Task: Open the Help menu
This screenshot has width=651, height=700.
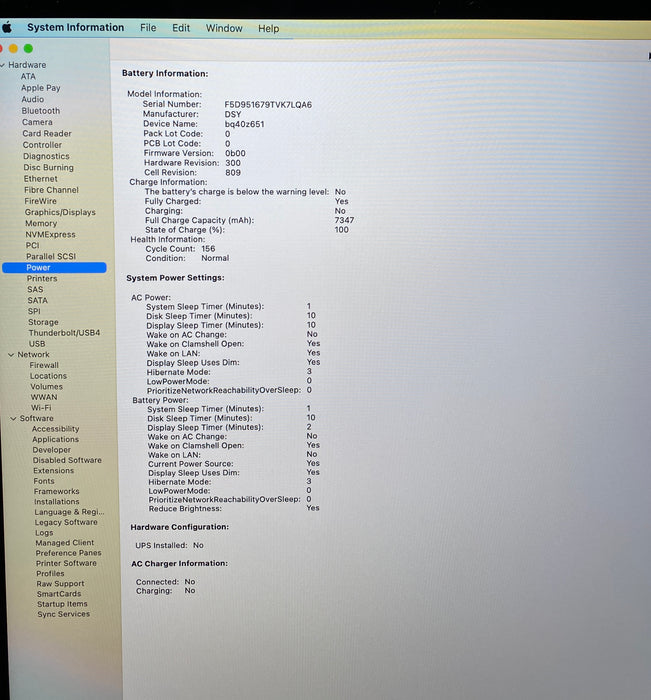Action: [268, 29]
